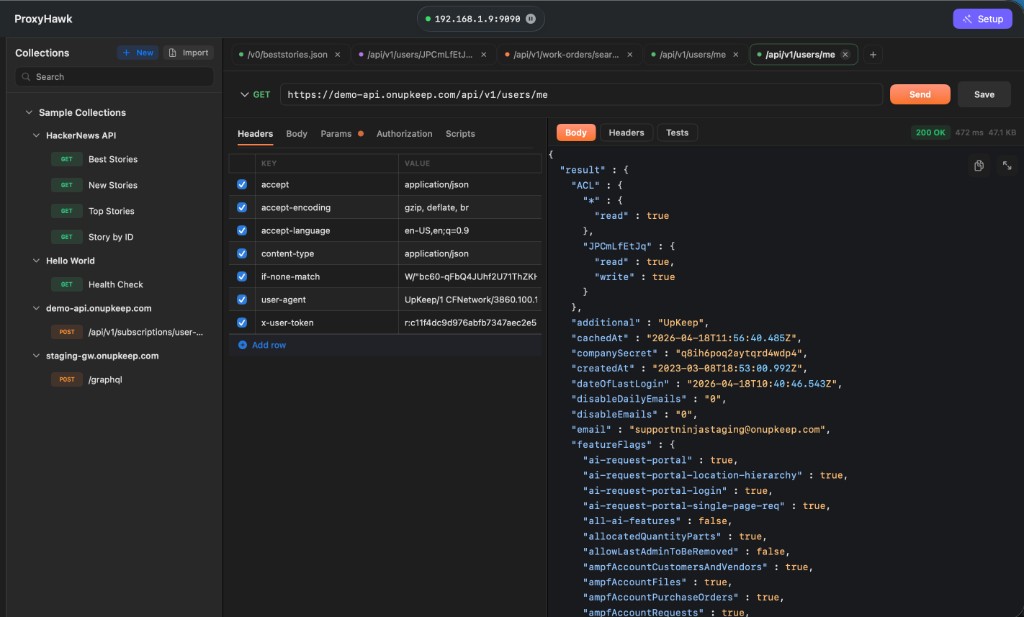Show response Headers tab

coord(626,133)
